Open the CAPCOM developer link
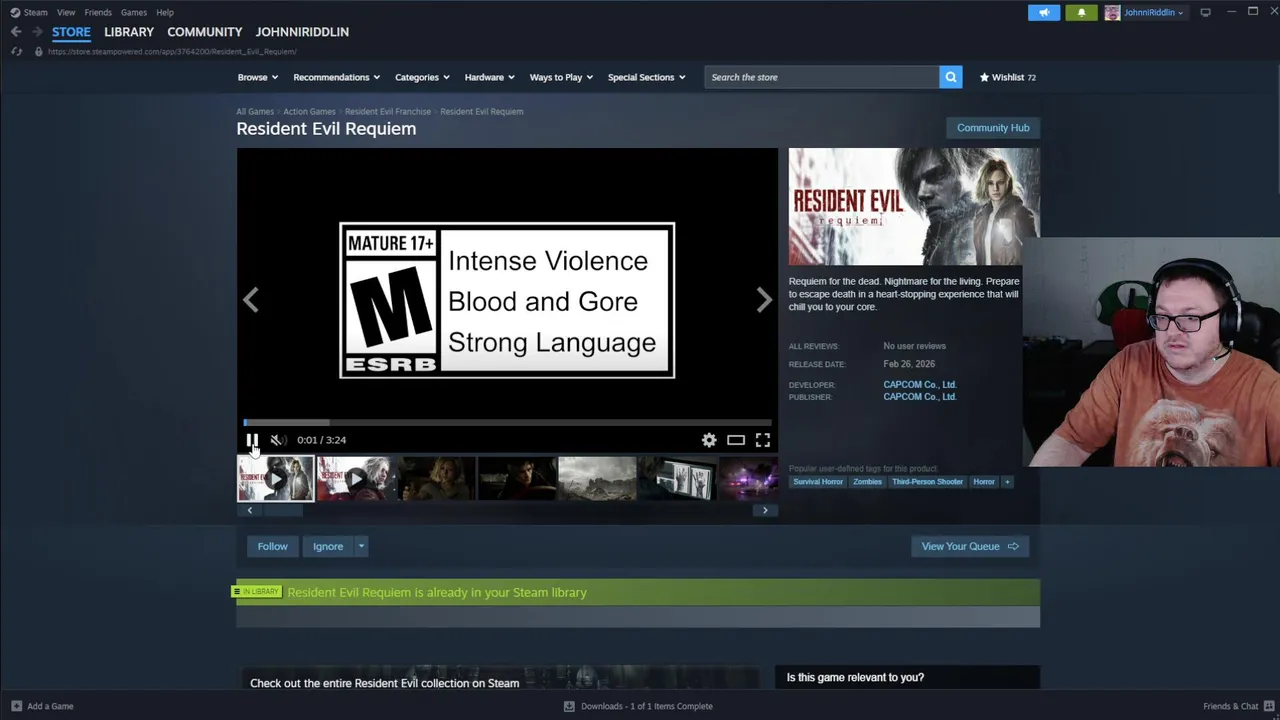 (x=920, y=384)
